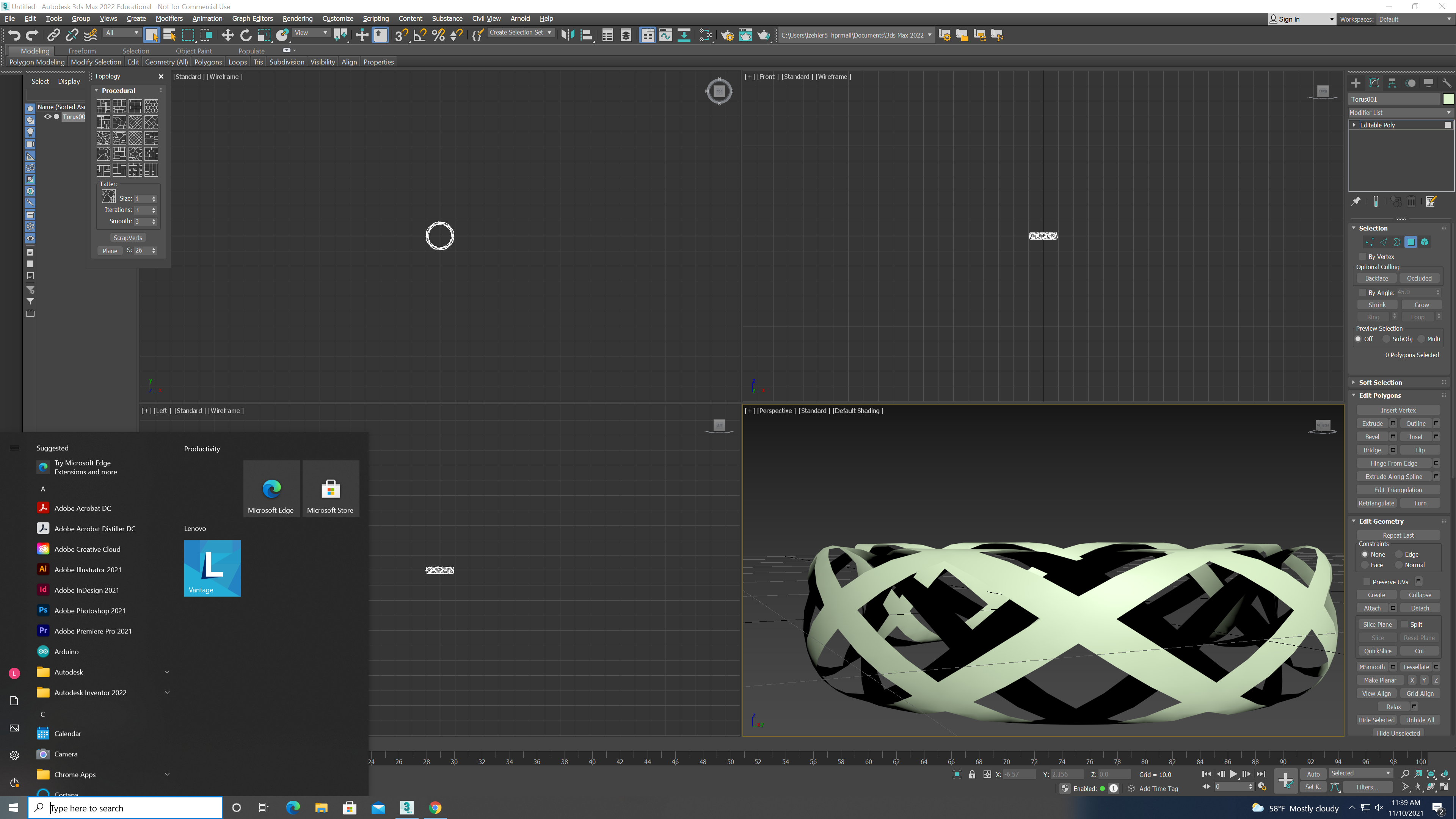1456x819 pixels.
Task: Click the Polygon Modeling tab
Action: pos(36,62)
